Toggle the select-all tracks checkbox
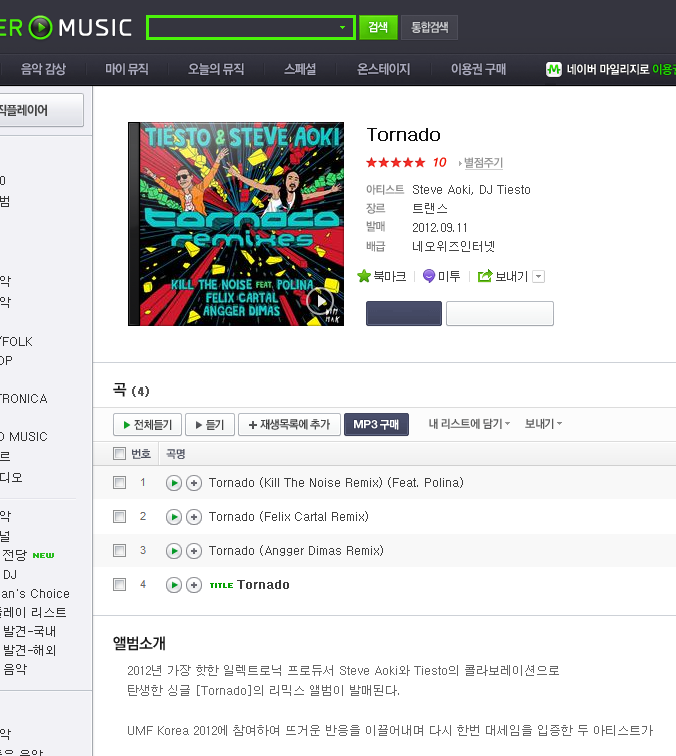The height and width of the screenshot is (756, 676). 119,453
